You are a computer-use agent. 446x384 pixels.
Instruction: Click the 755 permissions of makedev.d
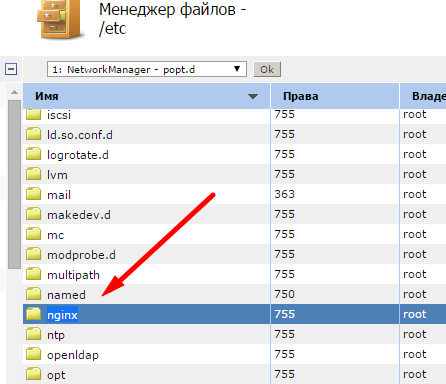click(x=285, y=214)
